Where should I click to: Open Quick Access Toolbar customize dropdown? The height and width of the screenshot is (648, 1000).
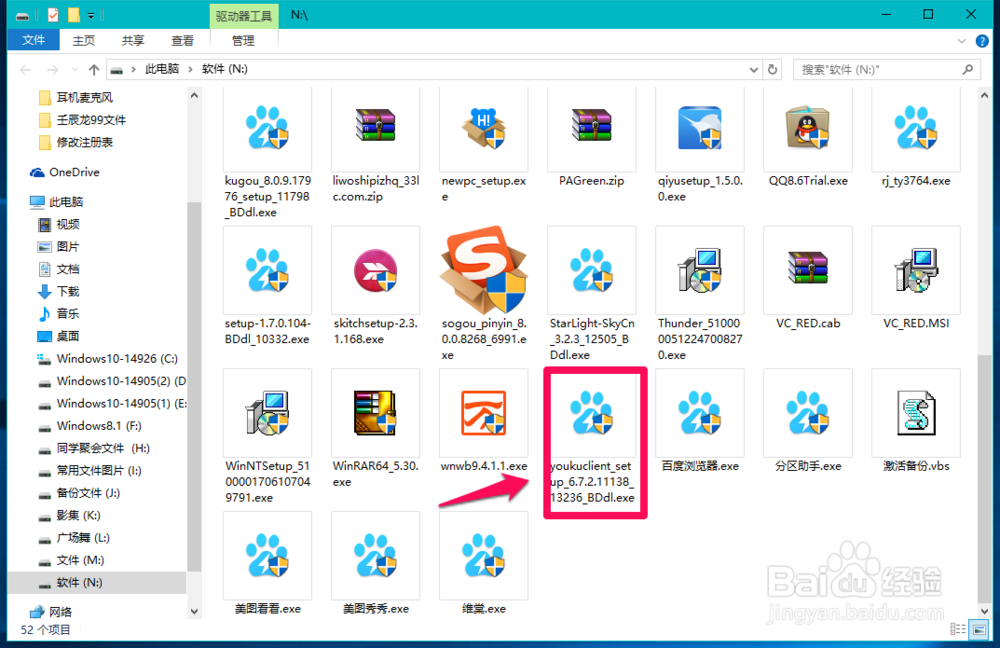tap(91, 15)
